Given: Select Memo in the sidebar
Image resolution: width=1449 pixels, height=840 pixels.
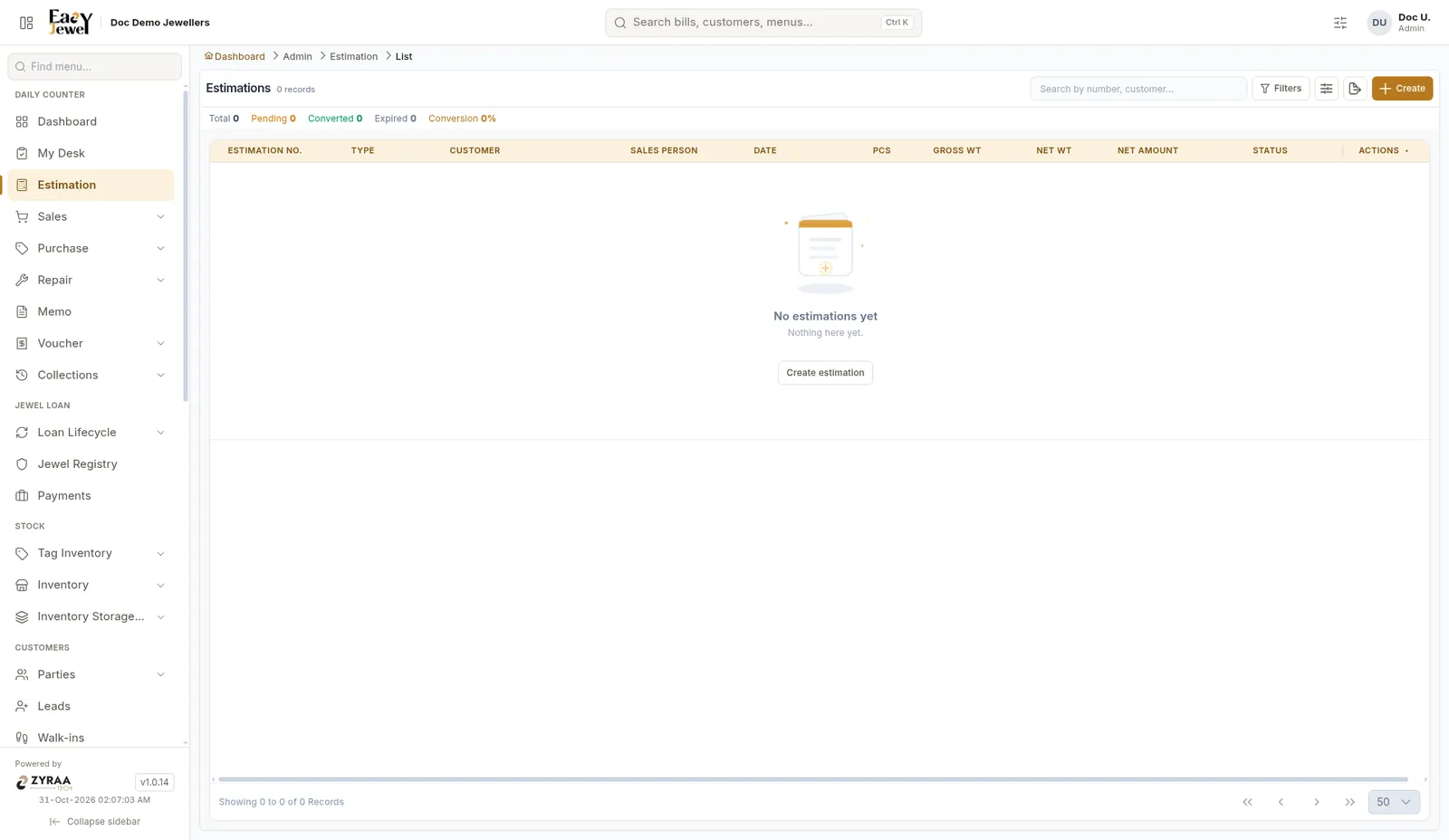Looking at the screenshot, I should (x=91, y=311).
